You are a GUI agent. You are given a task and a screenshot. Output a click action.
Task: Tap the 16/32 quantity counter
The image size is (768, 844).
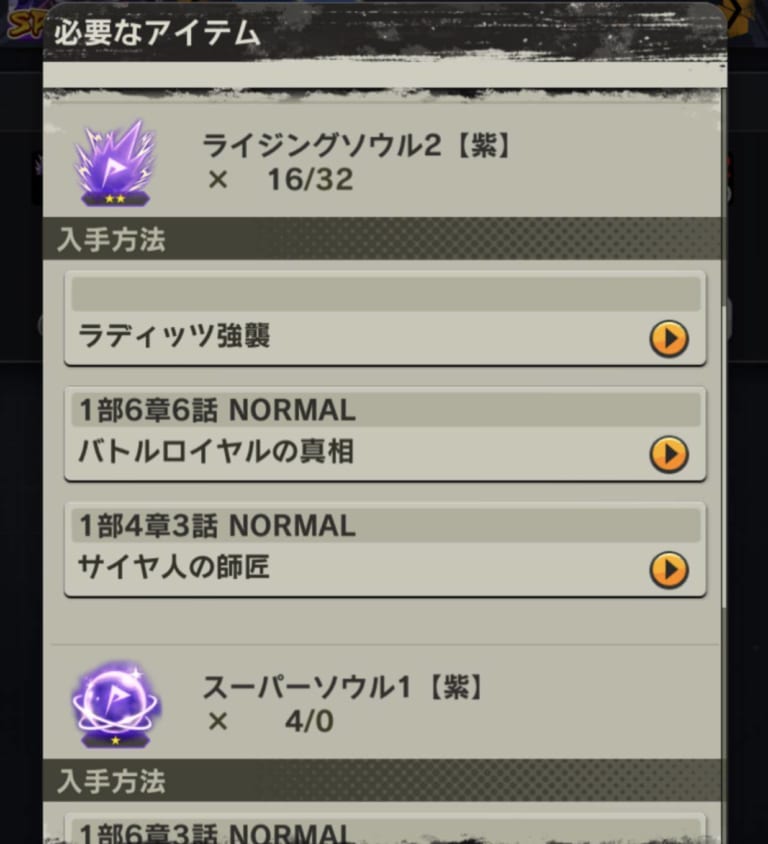(311, 180)
